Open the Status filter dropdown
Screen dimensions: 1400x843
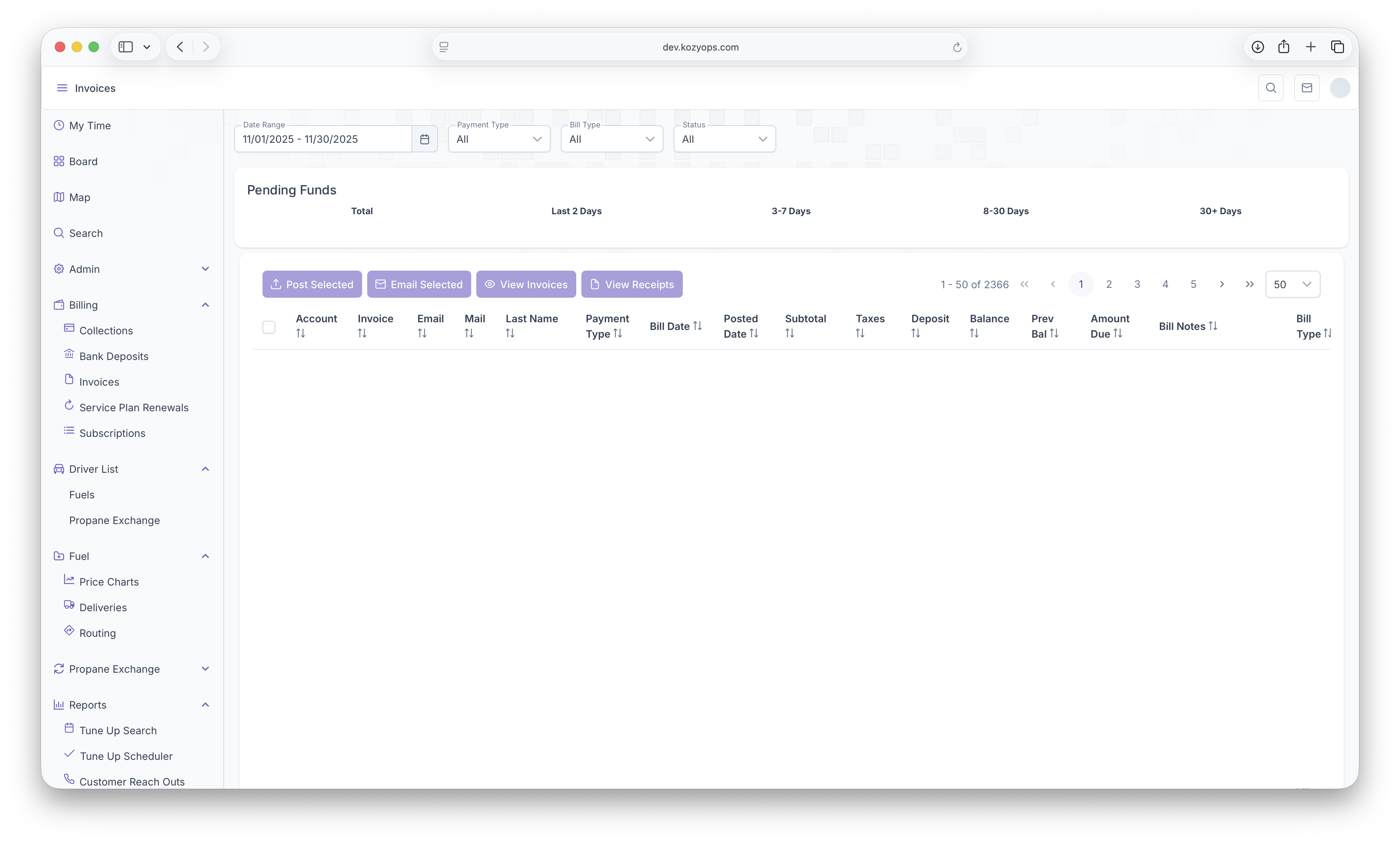point(724,139)
